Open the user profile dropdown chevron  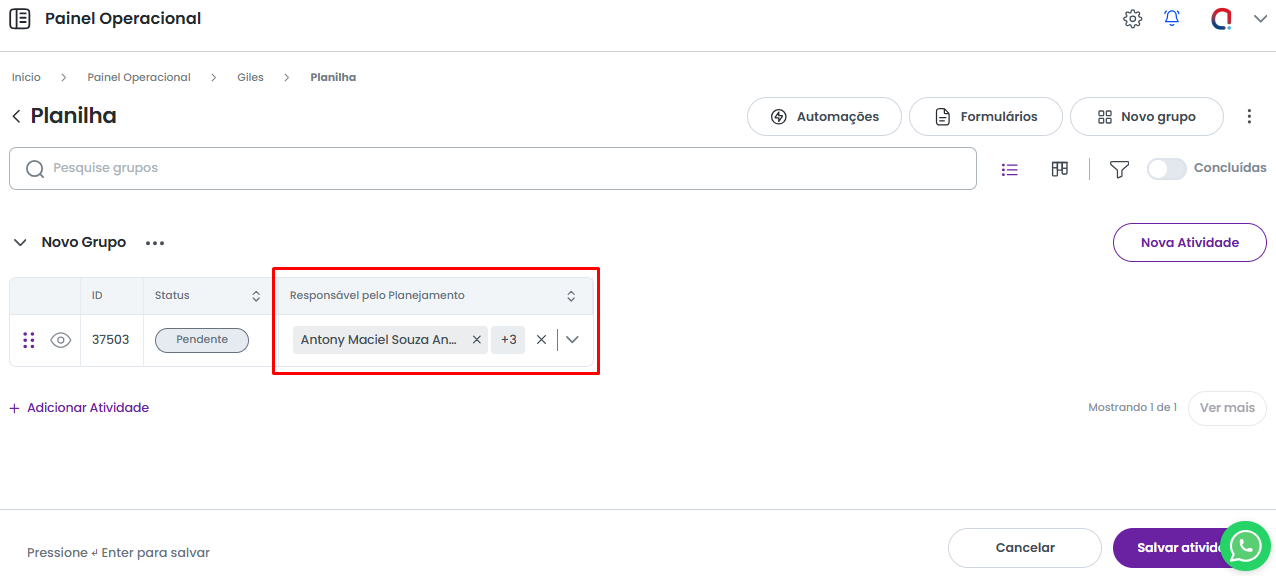click(x=1260, y=19)
